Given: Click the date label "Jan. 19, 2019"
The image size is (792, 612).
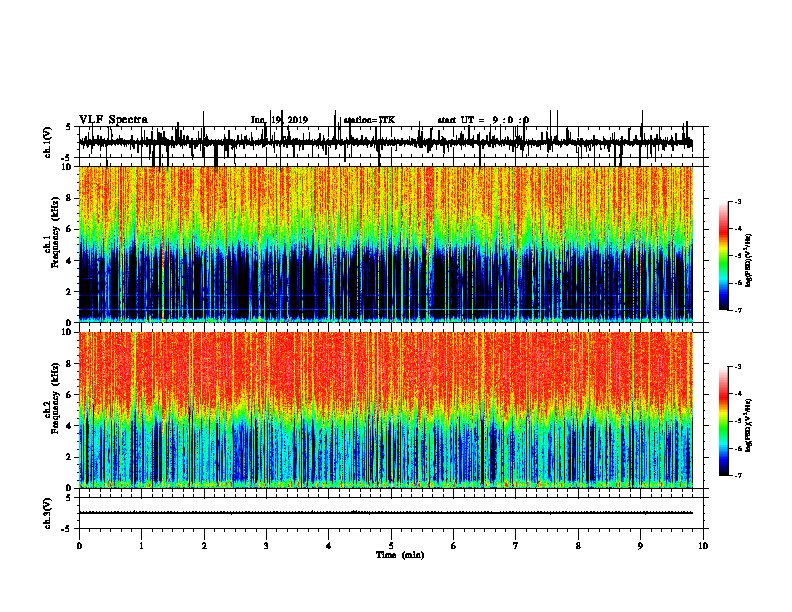Looking at the screenshot, I should point(279,120).
